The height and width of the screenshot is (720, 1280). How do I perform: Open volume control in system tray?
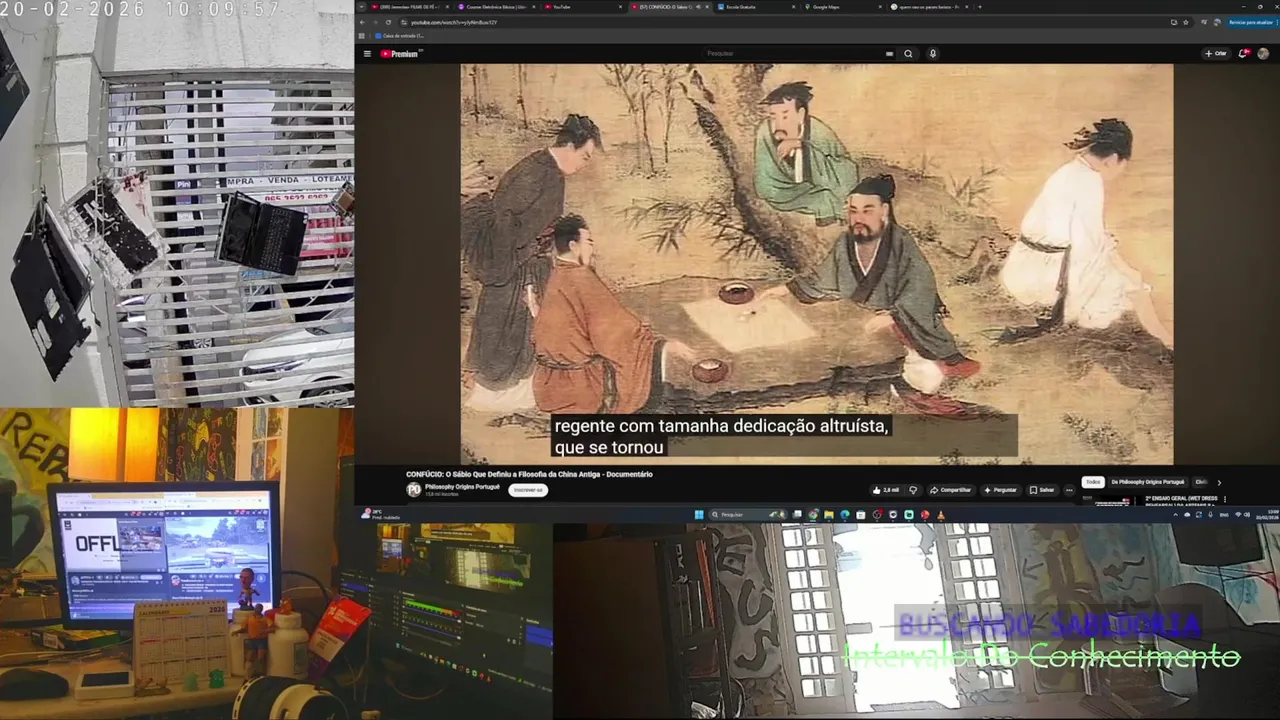(x=1247, y=515)
